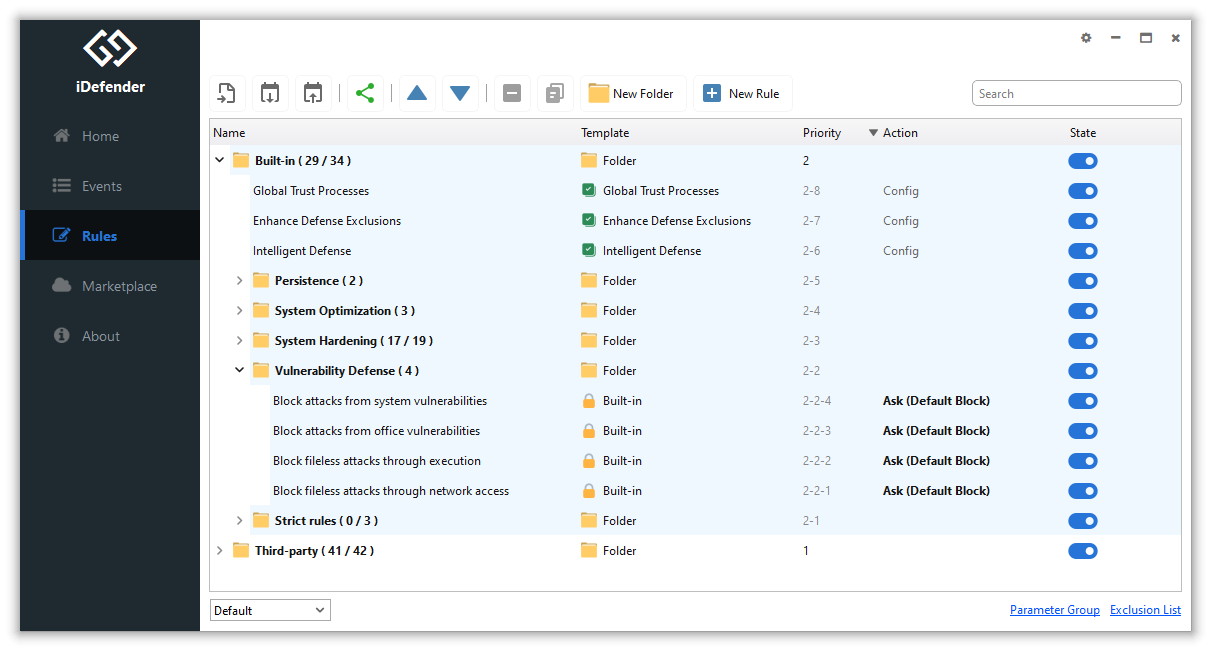This screenshot has height=651, width=1211.
Task: Collapse the Vulnerability Defense folder
Action: coord(240,371)
